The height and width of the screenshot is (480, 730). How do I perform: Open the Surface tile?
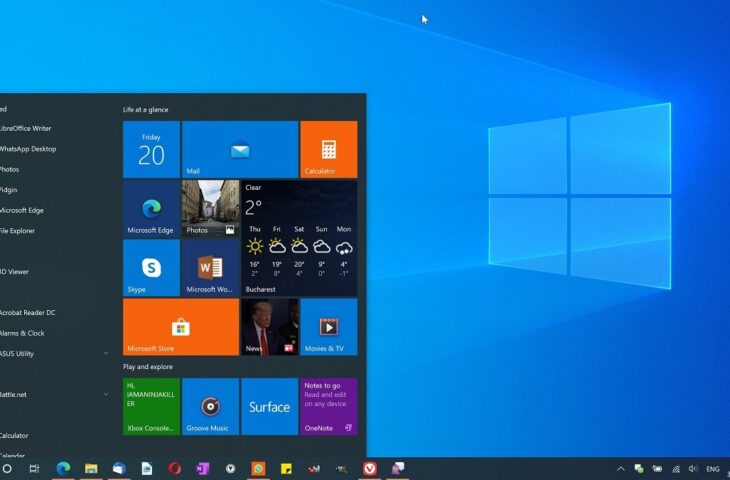click(x=270, y=406)
